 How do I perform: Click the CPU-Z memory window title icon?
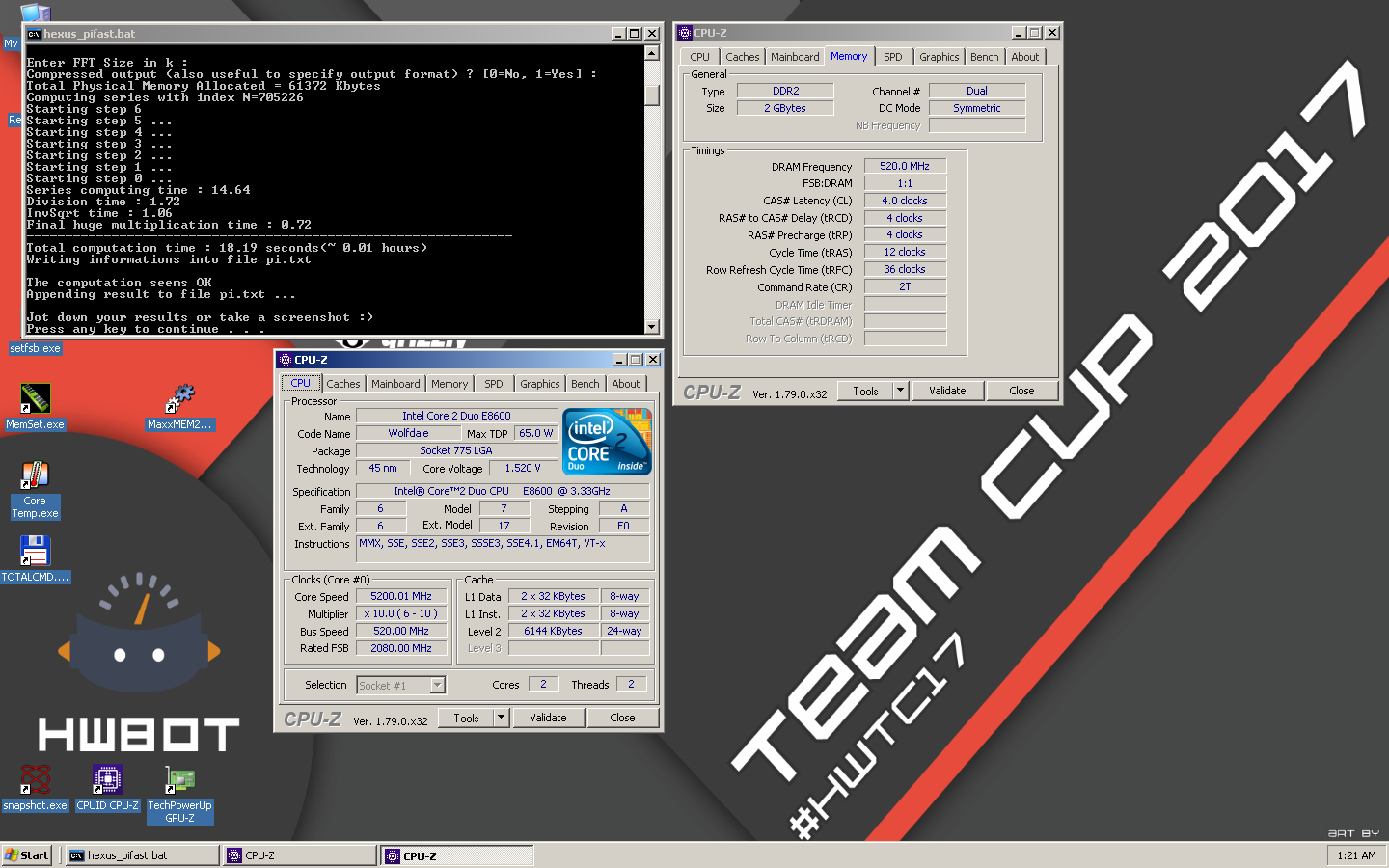[685, 33]
